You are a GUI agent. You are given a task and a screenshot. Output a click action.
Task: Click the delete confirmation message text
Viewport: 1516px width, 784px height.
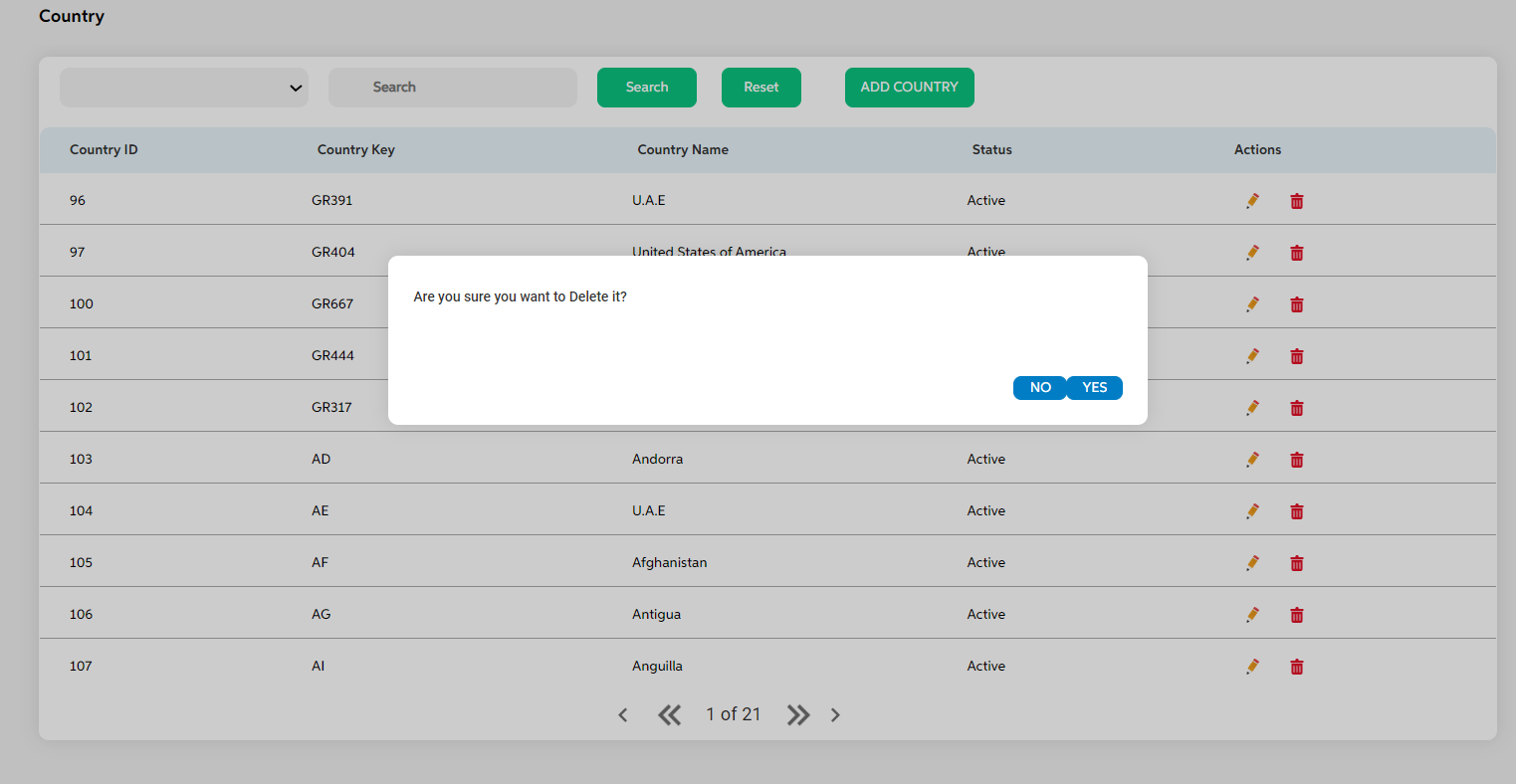(521, 297)
